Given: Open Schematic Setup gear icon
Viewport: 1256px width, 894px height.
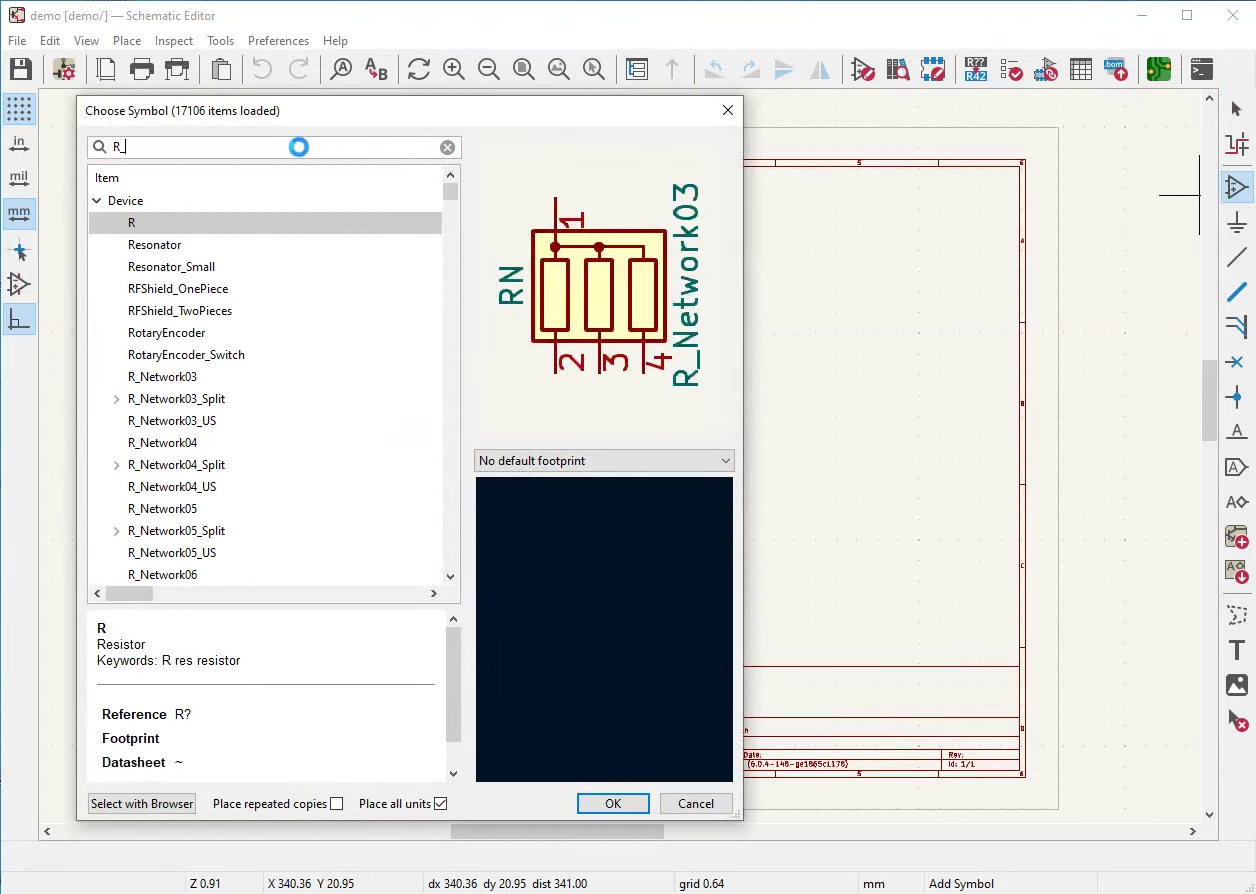Looking at the screenshot, I should coord(64,69).
